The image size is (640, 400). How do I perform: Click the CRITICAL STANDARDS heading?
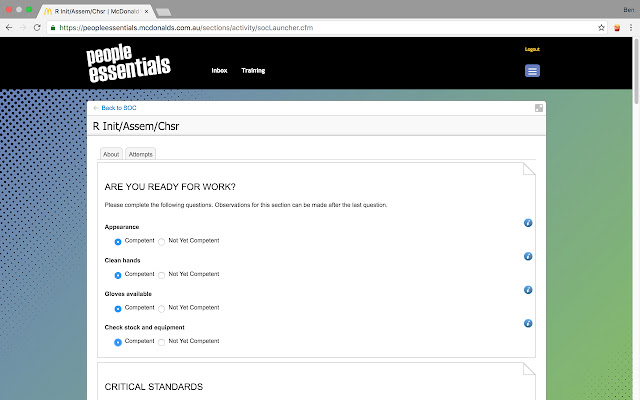pos(153,387)
